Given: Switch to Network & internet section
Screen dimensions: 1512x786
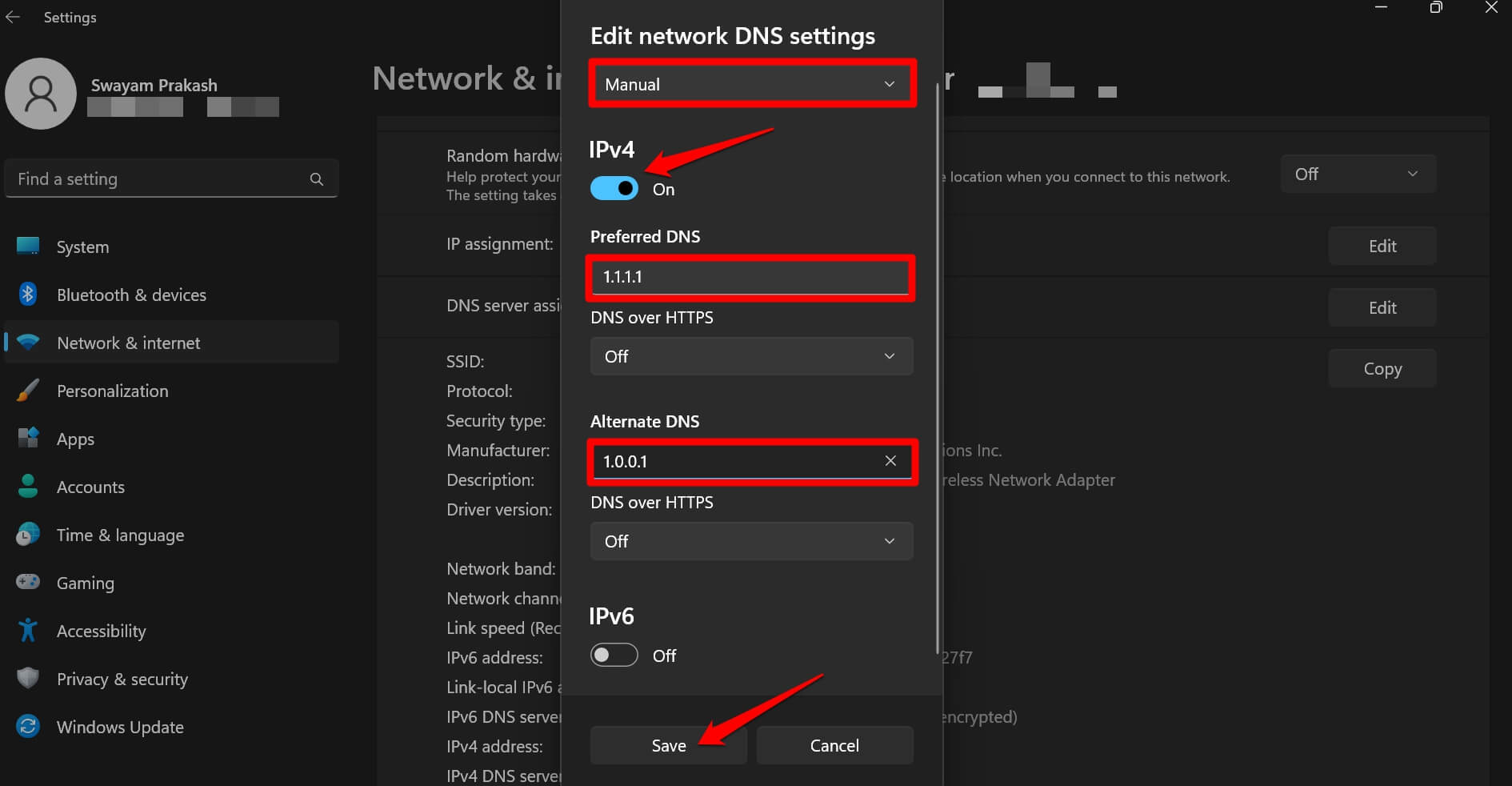Looking at the screenshot, I should pos(128,343).
